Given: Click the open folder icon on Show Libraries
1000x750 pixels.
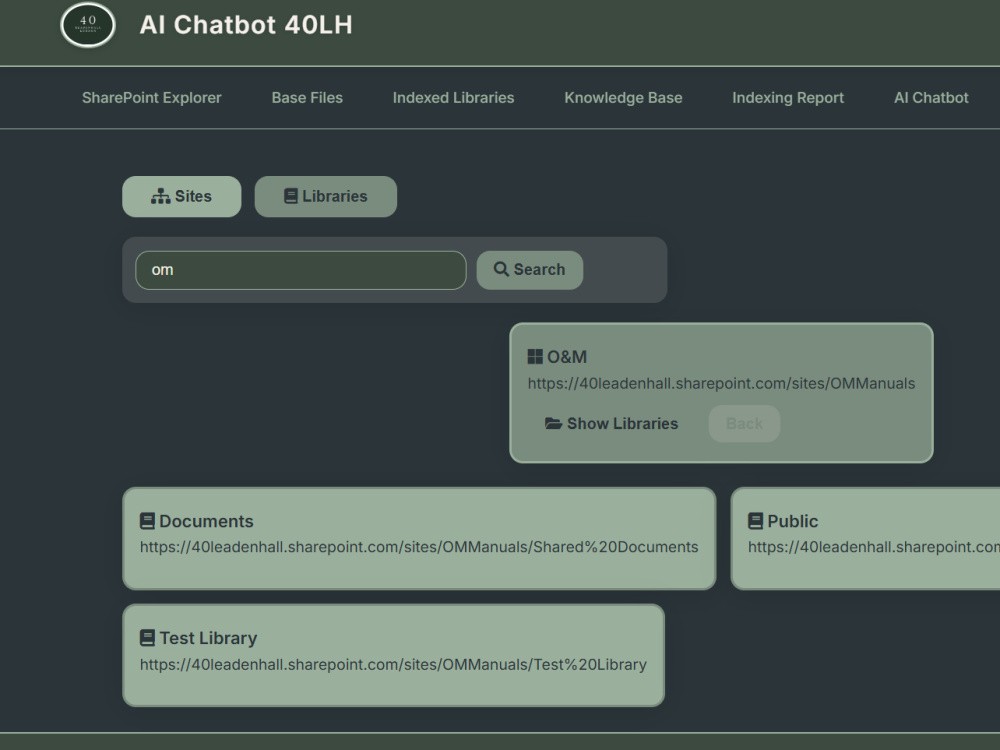Looking at the screenshot, I should pos(553,423).
